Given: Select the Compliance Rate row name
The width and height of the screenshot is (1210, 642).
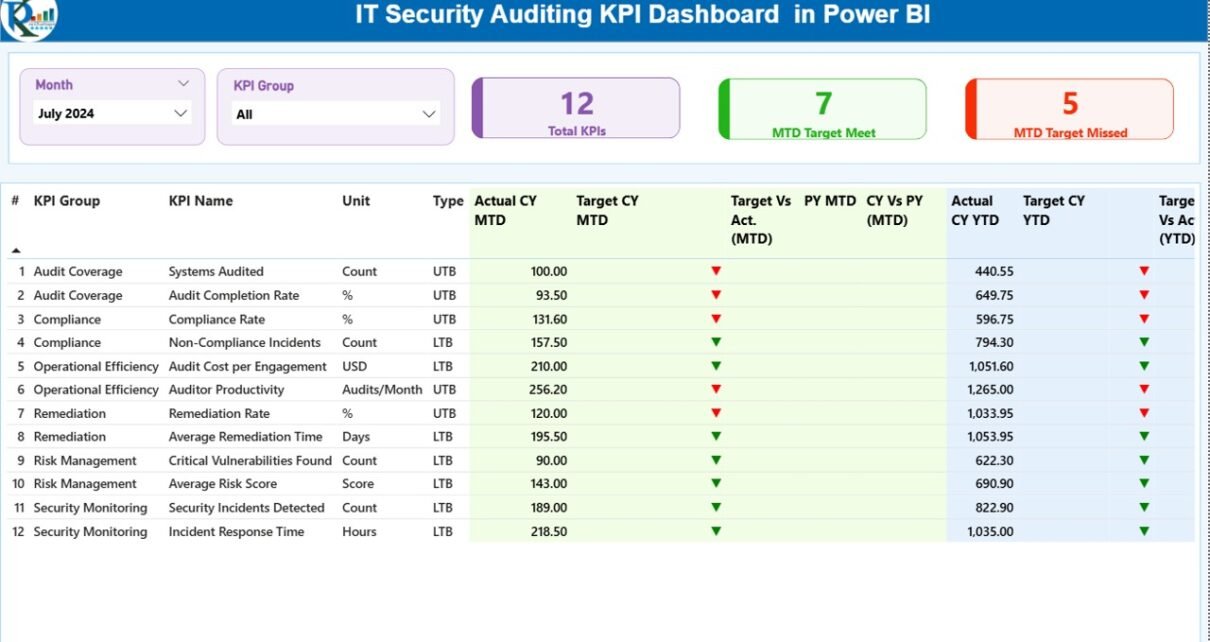Looking at the screenshot, I should [x=216, y=319].
